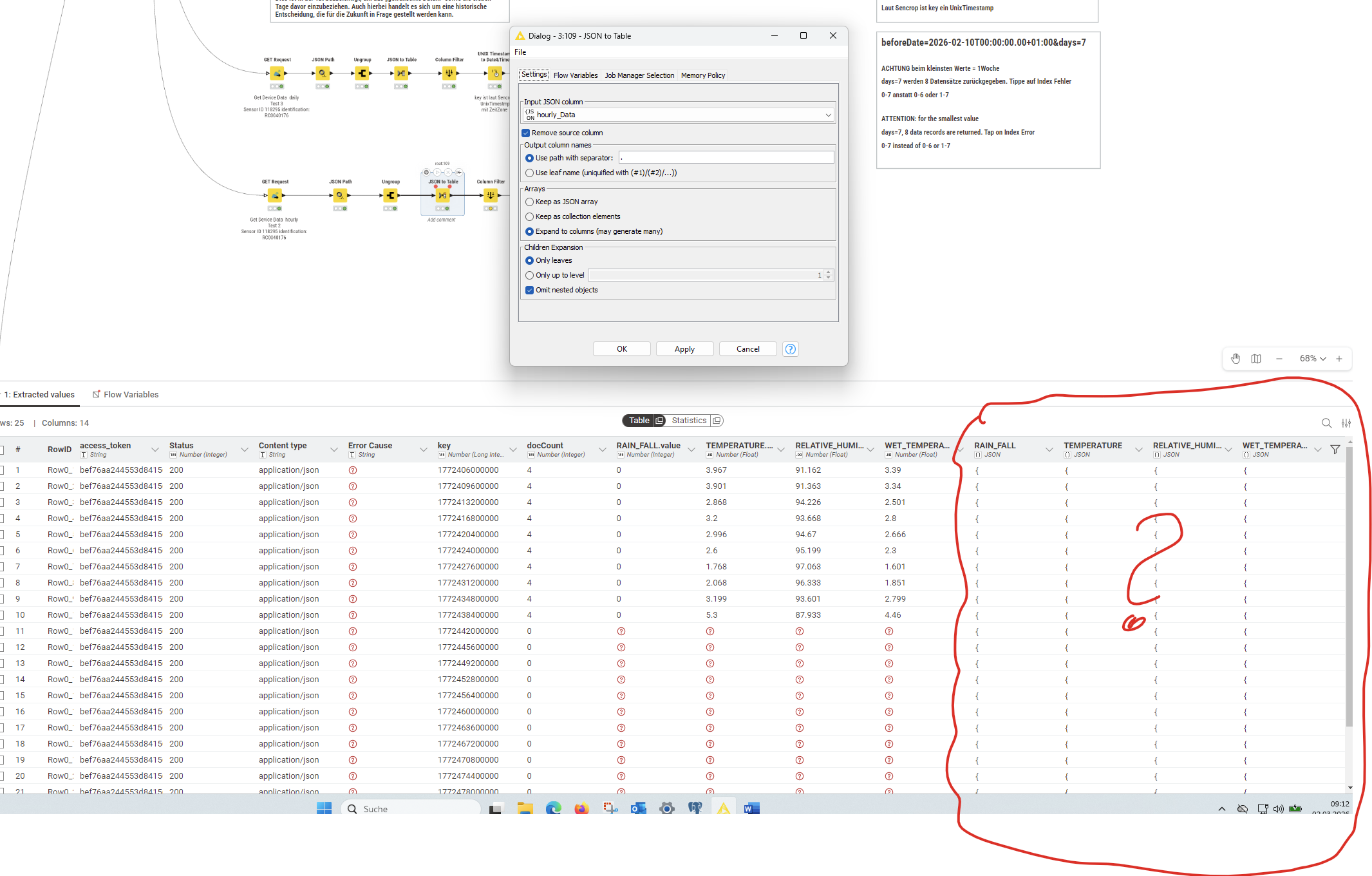Open KNIME from the Windows taskbar
1372x876 pixels.
[723, 808]
